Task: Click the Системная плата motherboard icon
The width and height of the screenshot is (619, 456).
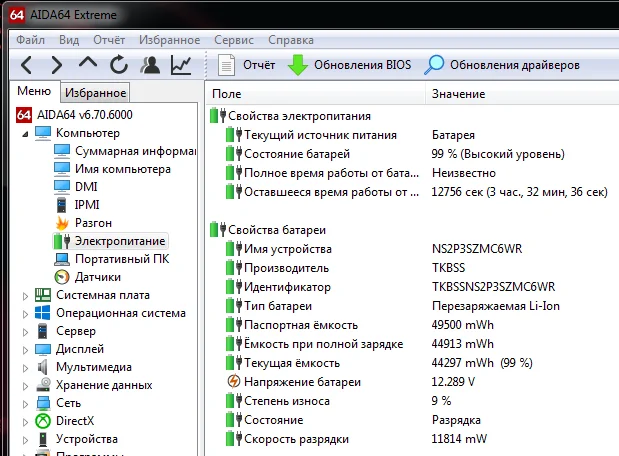Action: point(43,295)
